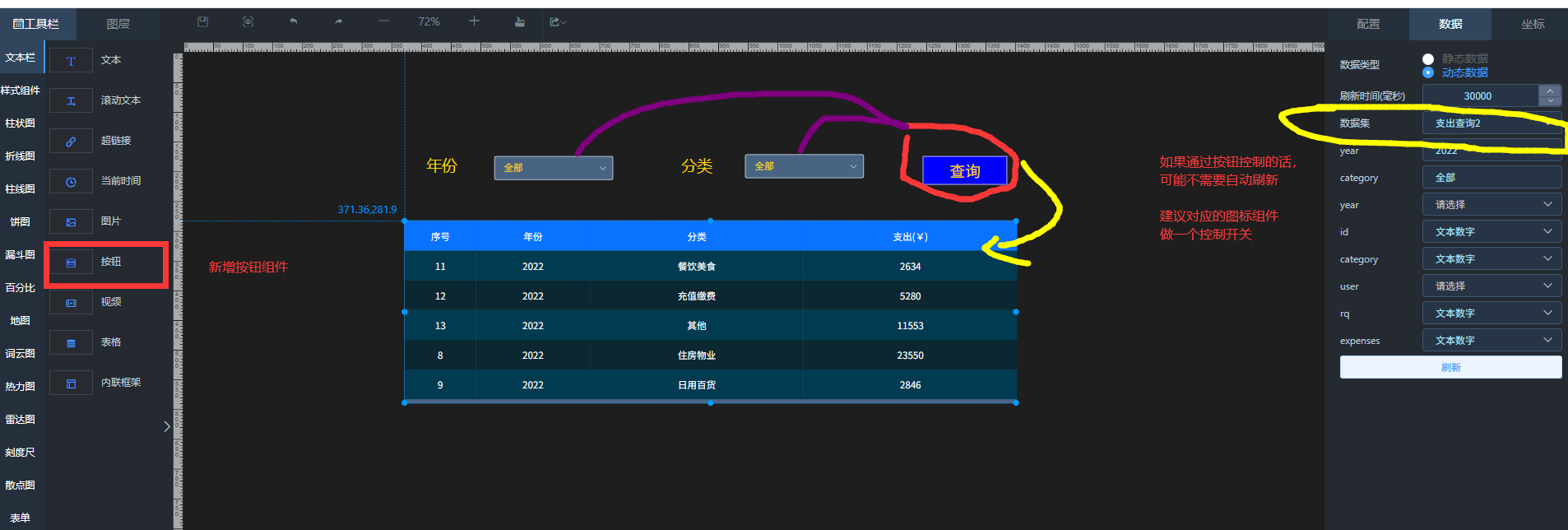Zoom out with the minus icon
Viewport: 1568px width, 530px height.
tap(383, 21)
